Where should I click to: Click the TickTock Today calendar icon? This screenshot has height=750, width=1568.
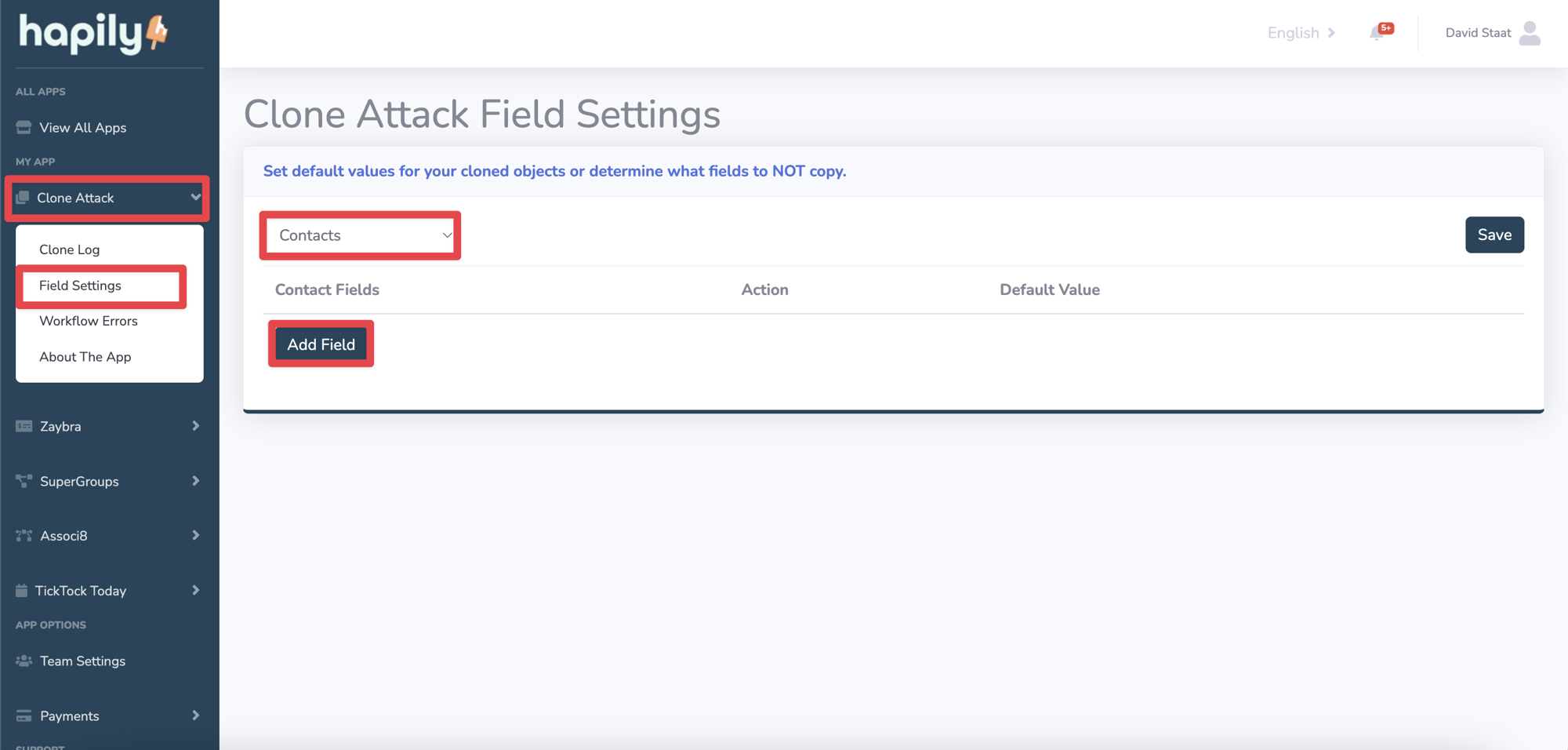pyautogui.click(x=22, y=590)
